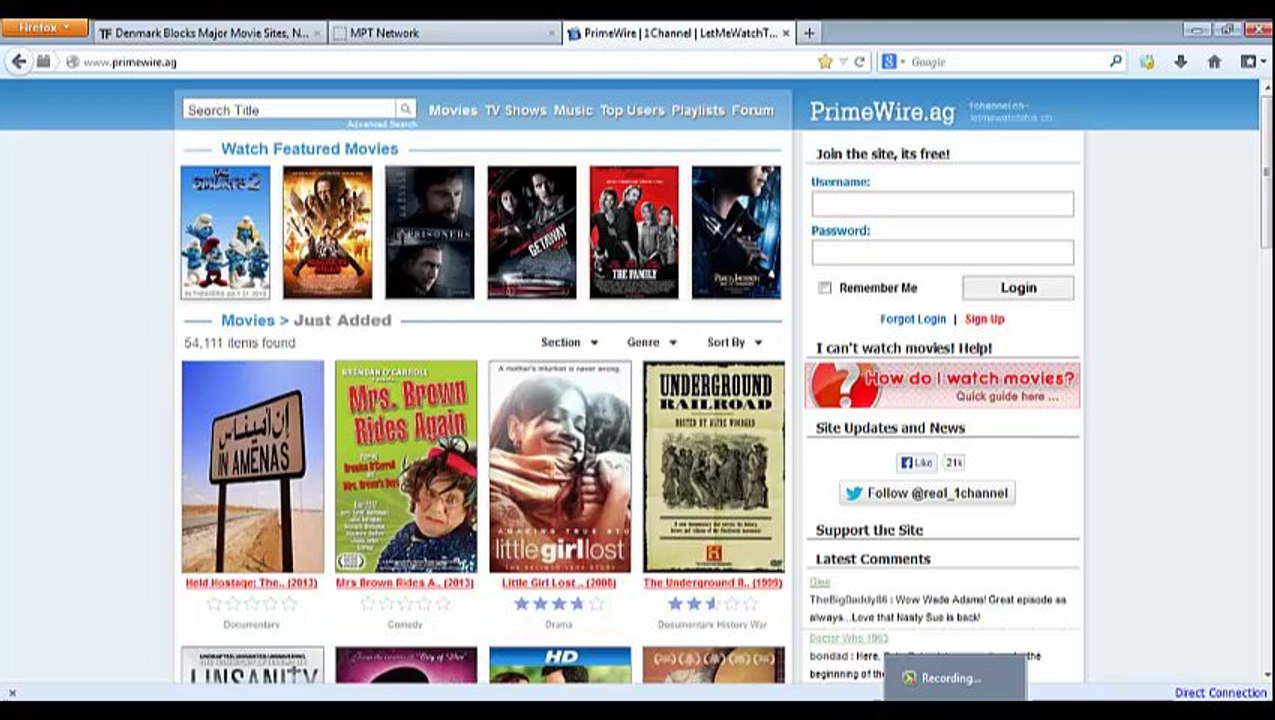
Task: Expand the Section dropdown
Action: tap(569, 342)
